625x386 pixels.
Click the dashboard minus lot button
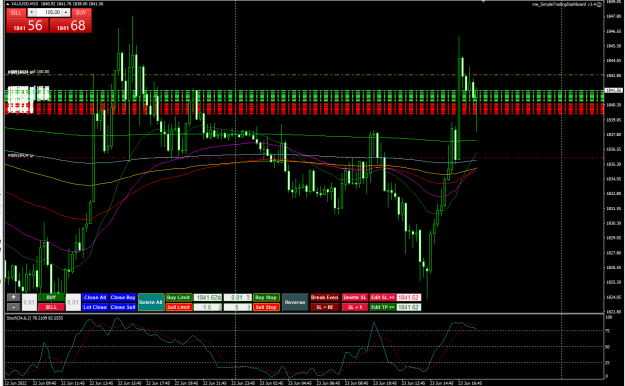point(13,307)
